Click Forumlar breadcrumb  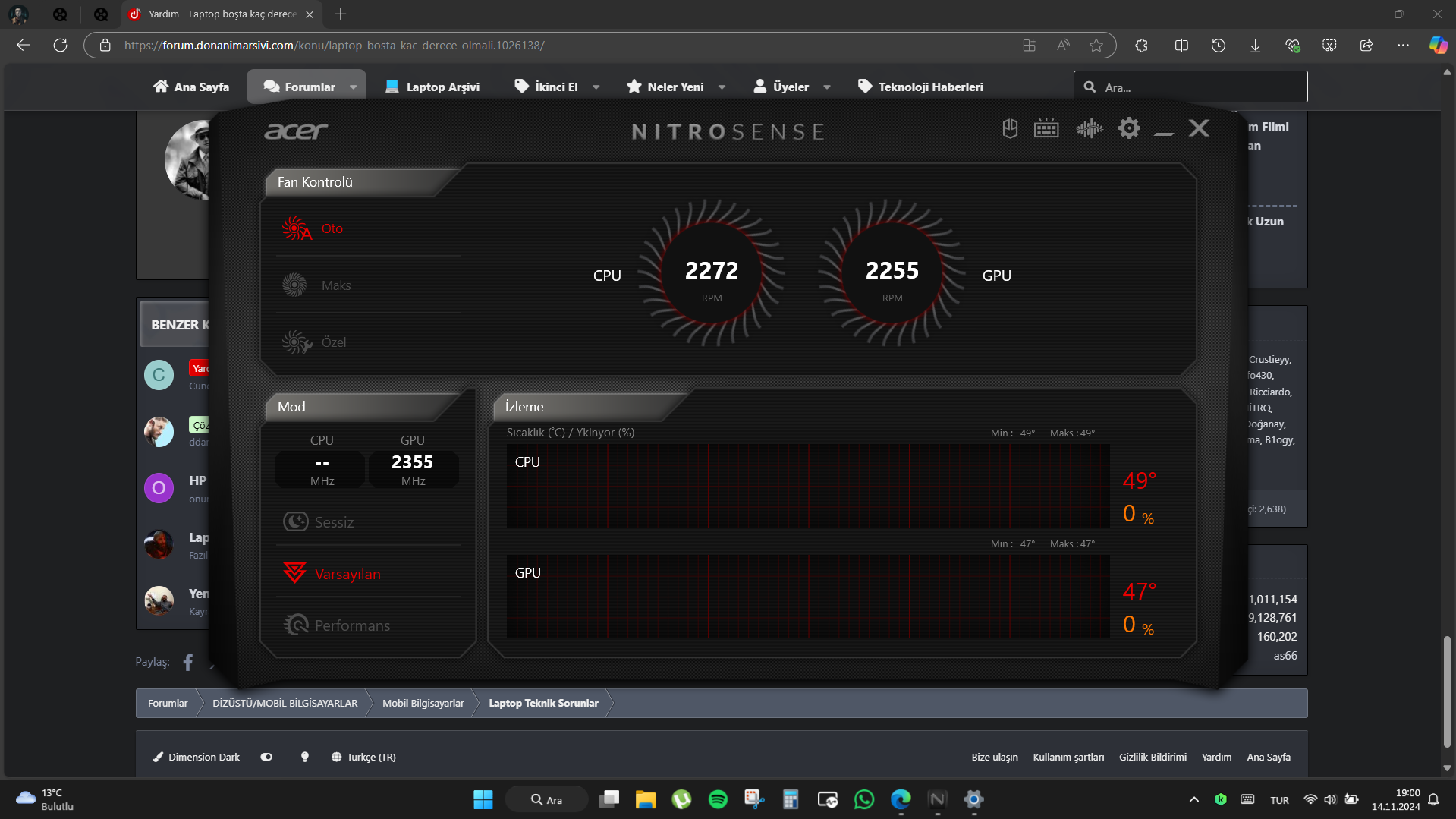coord(168,703)
